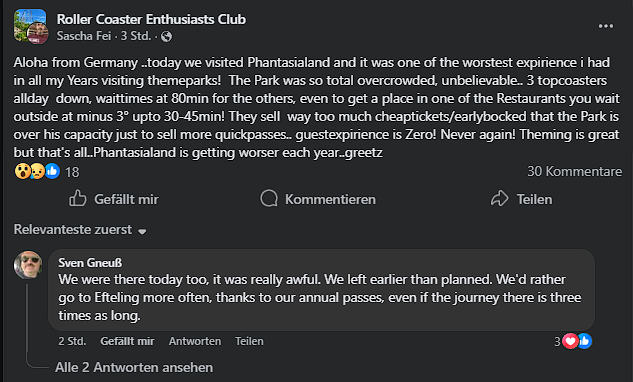Viewport: 633px width, 382px height.
Task: Click the sad emoji reaction on the post
Action: pos(37,171)
